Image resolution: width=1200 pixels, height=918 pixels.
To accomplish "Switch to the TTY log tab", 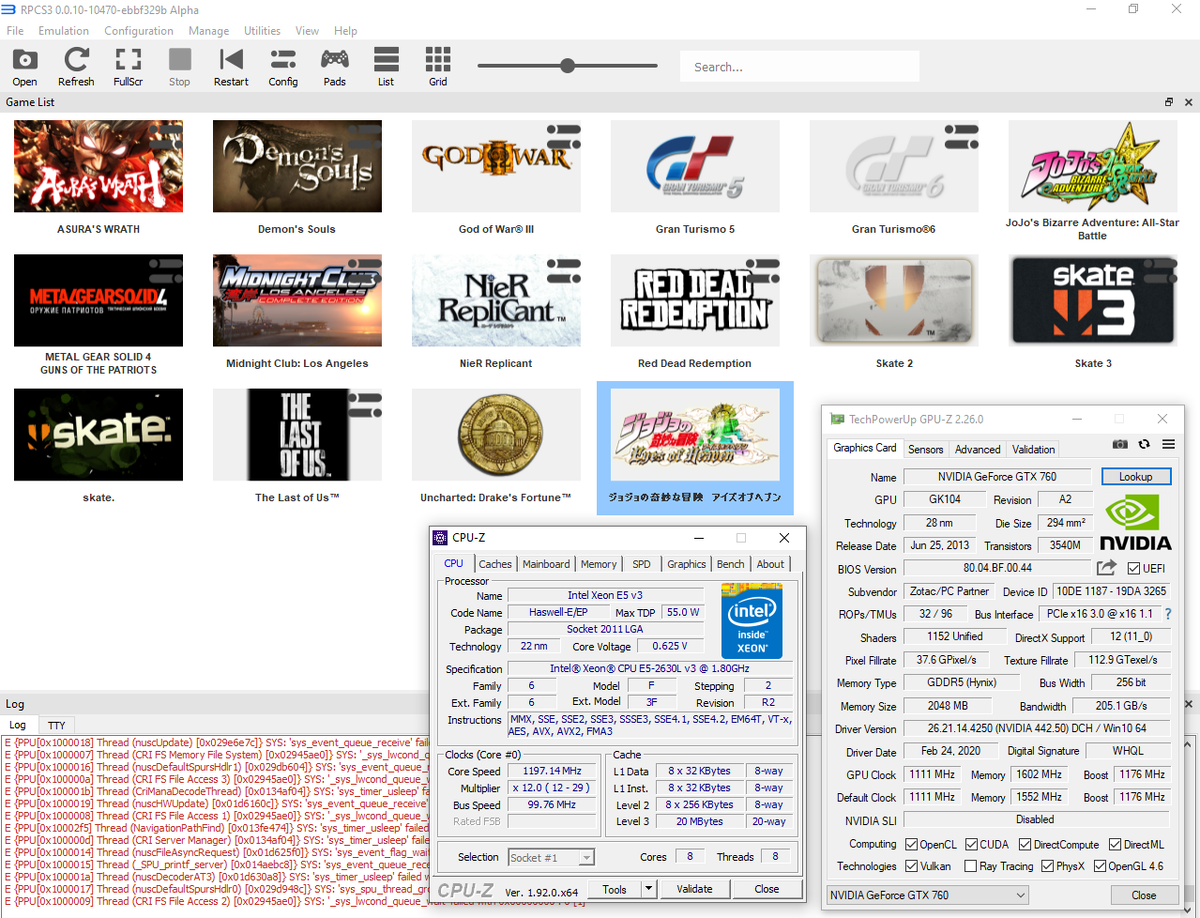I will pyautogui.click(x=57, y=725).
